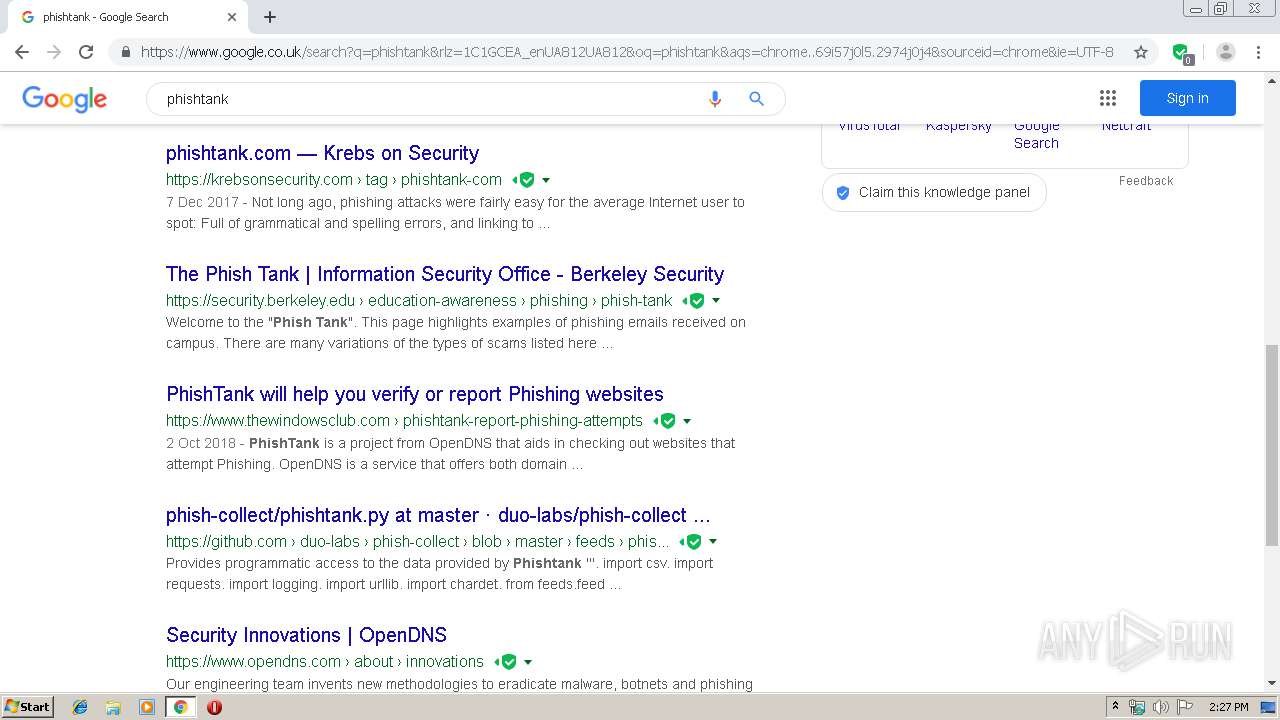1280x720 pixels.
Task: Click the thewindowsclub.com URL breadcrumb
Action: click(x=404, y=421)
